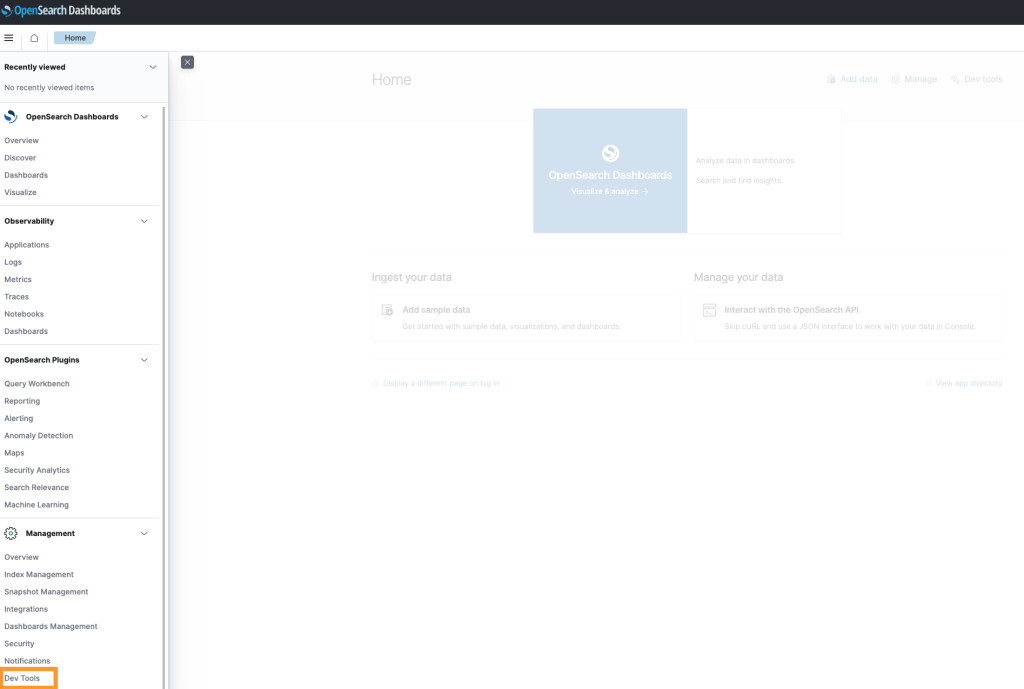Click the Add data icon at the top right
1024x689 pixels.
pos(831,79)
